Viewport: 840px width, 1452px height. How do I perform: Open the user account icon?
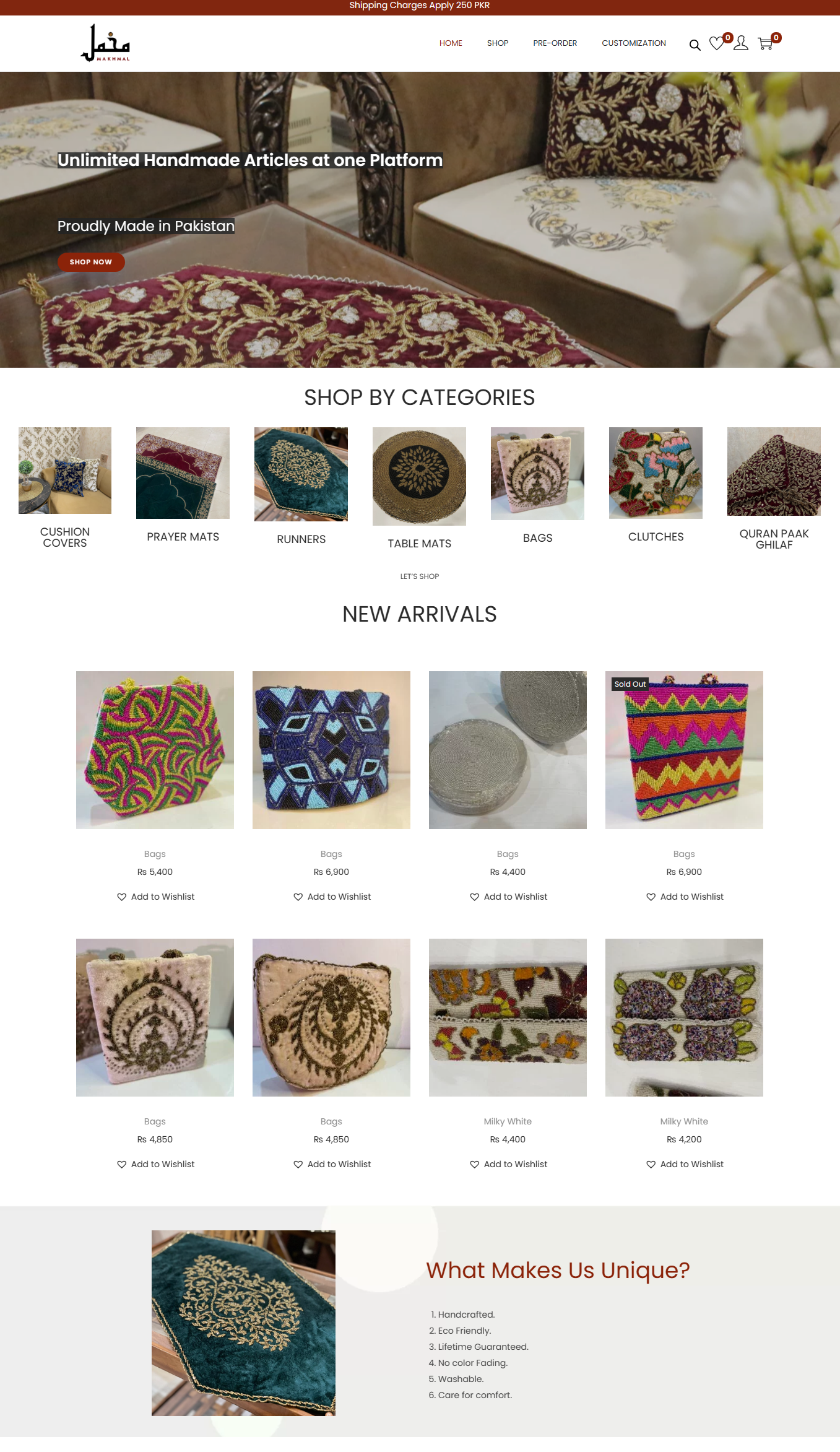(x=741, y=43)
